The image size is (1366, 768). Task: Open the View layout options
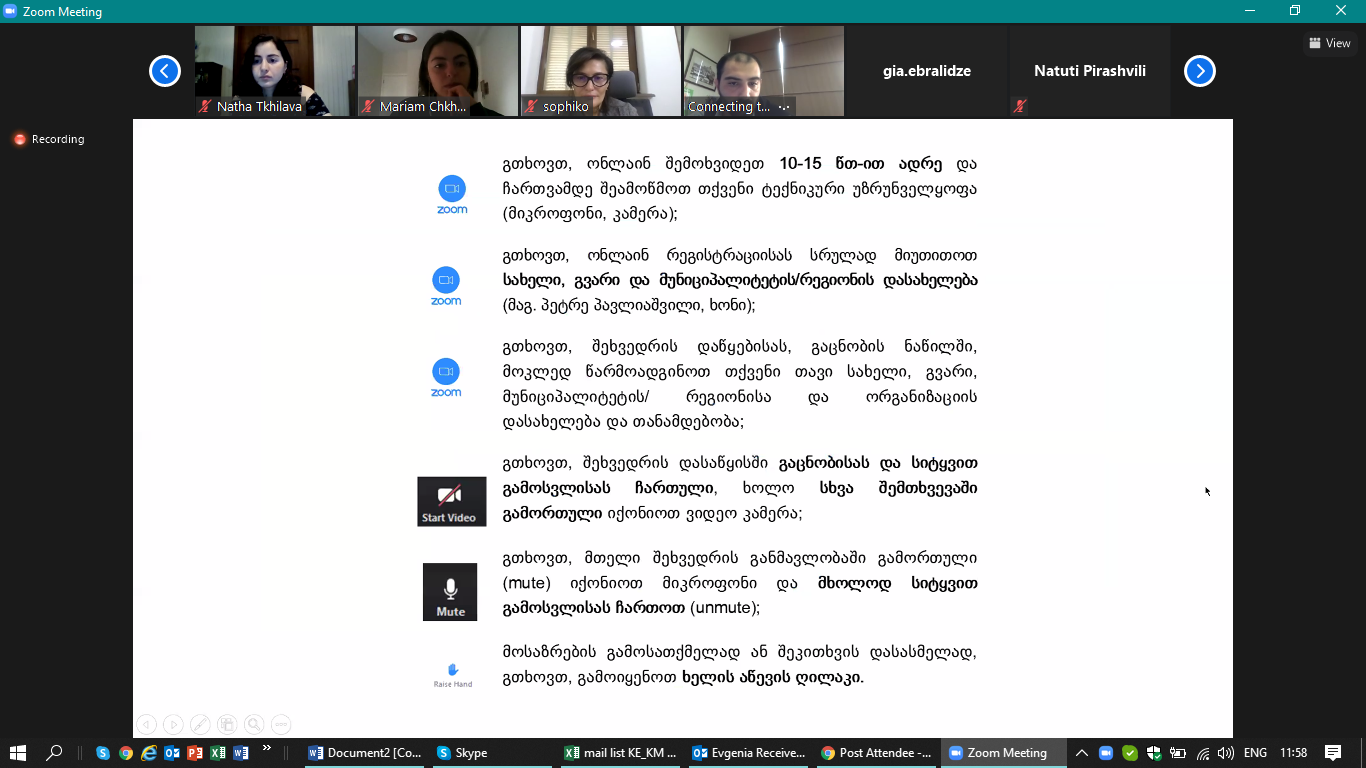1329,43
